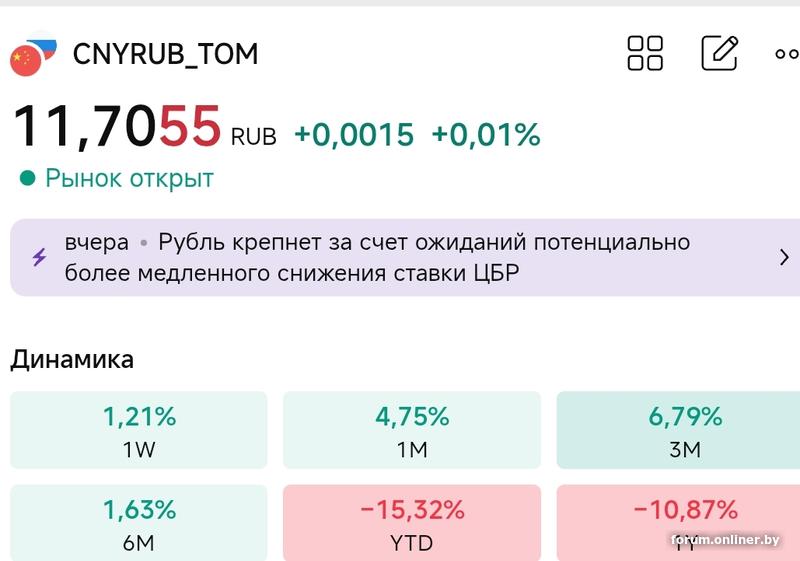The image size is (800, 561).
Task: Tap the 11,7055 price value
Action: pyautogui.click(x=116, y=127)
